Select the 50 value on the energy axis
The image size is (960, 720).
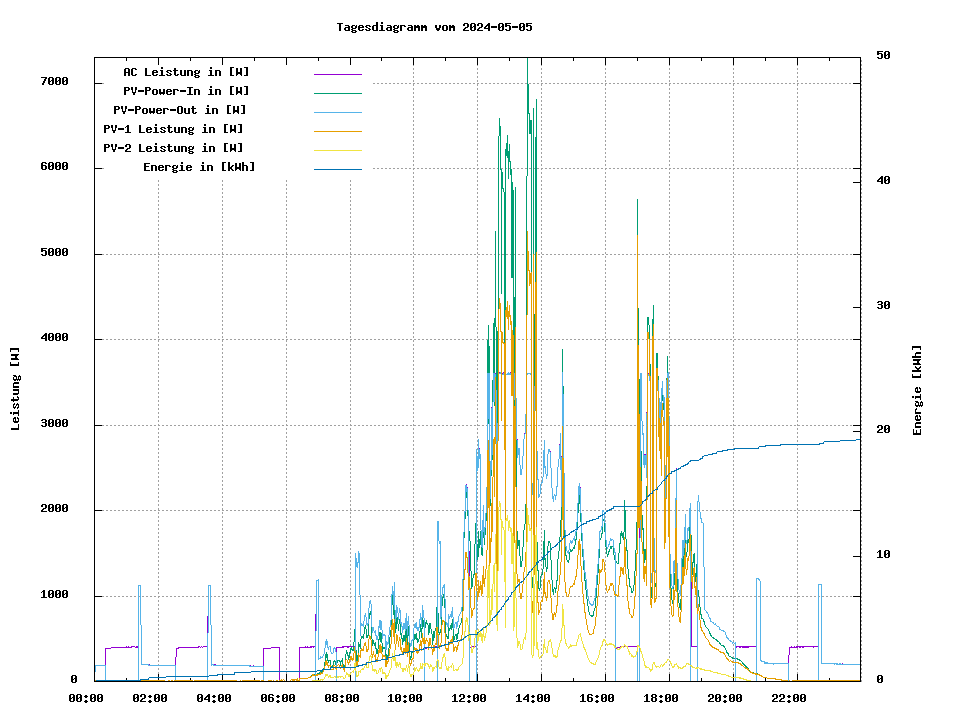tap(884, 56)
